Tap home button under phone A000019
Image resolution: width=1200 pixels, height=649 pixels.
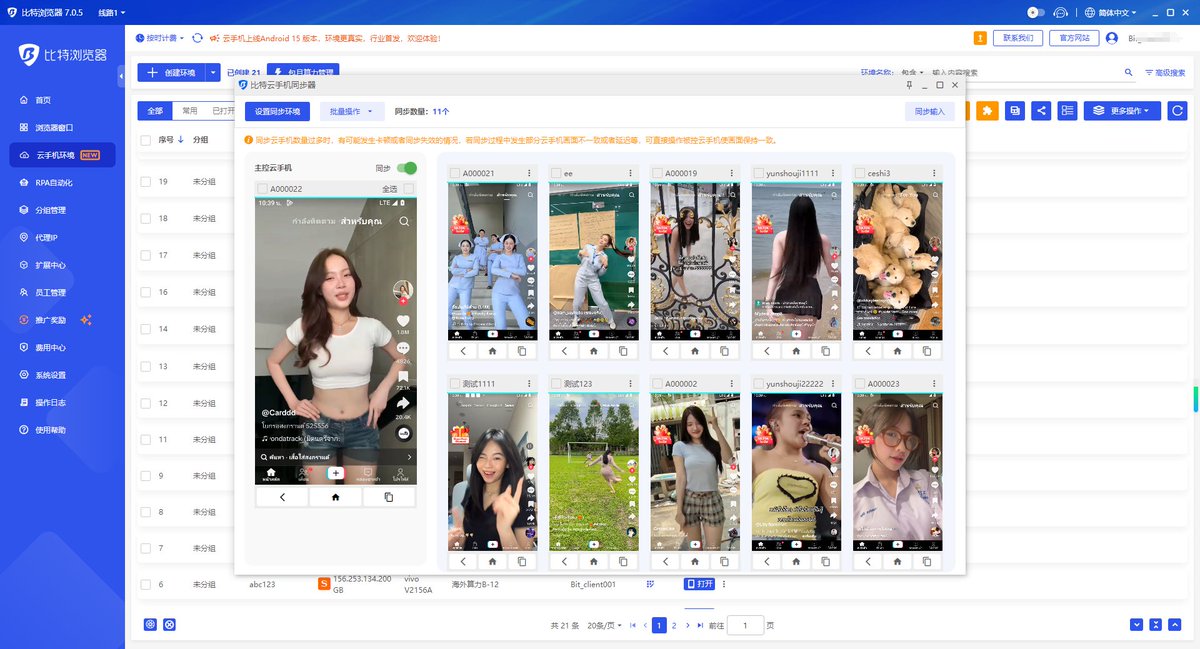pos(695,351)
